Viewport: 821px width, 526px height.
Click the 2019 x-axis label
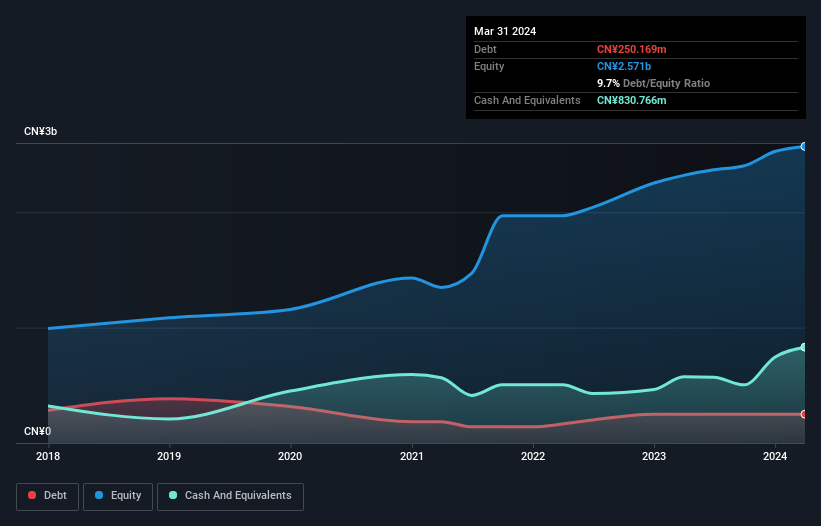point(169,456)
